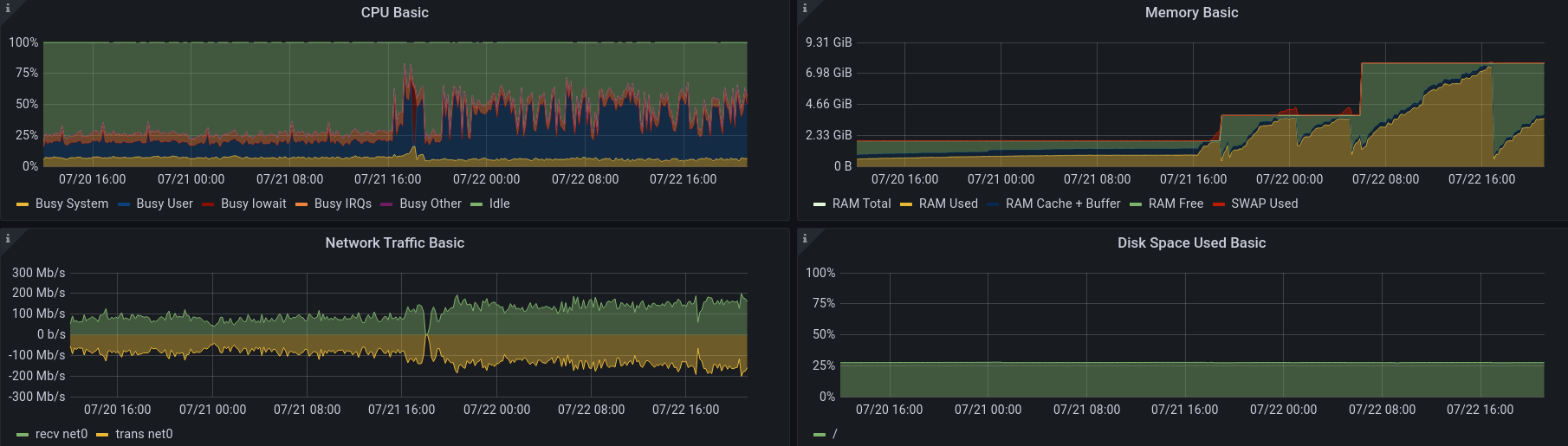The image size is (1568, 446).
Task: Open the CPU Basic panel info icon
Action: (8, 8)
